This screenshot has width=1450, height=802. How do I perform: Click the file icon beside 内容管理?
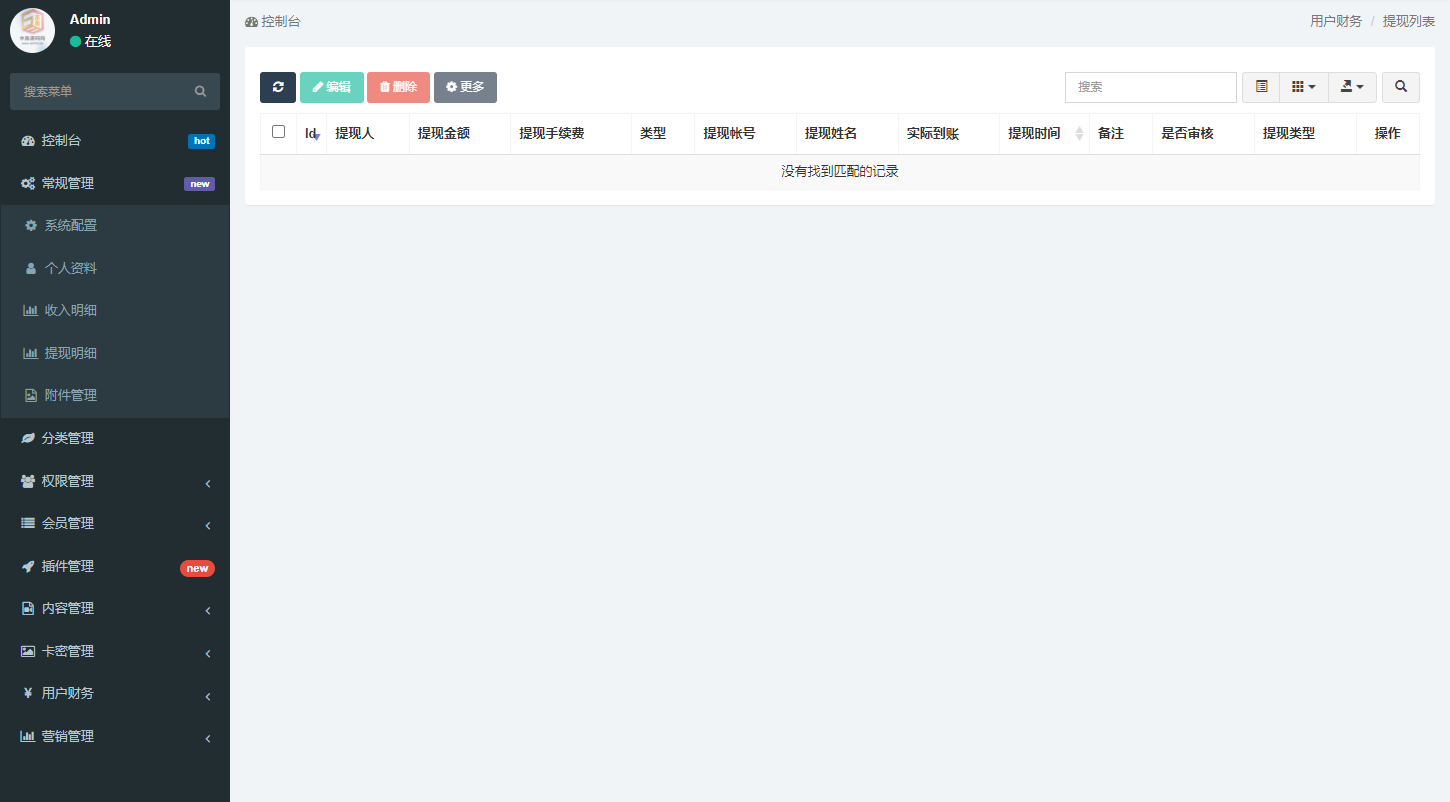(28, 609)
